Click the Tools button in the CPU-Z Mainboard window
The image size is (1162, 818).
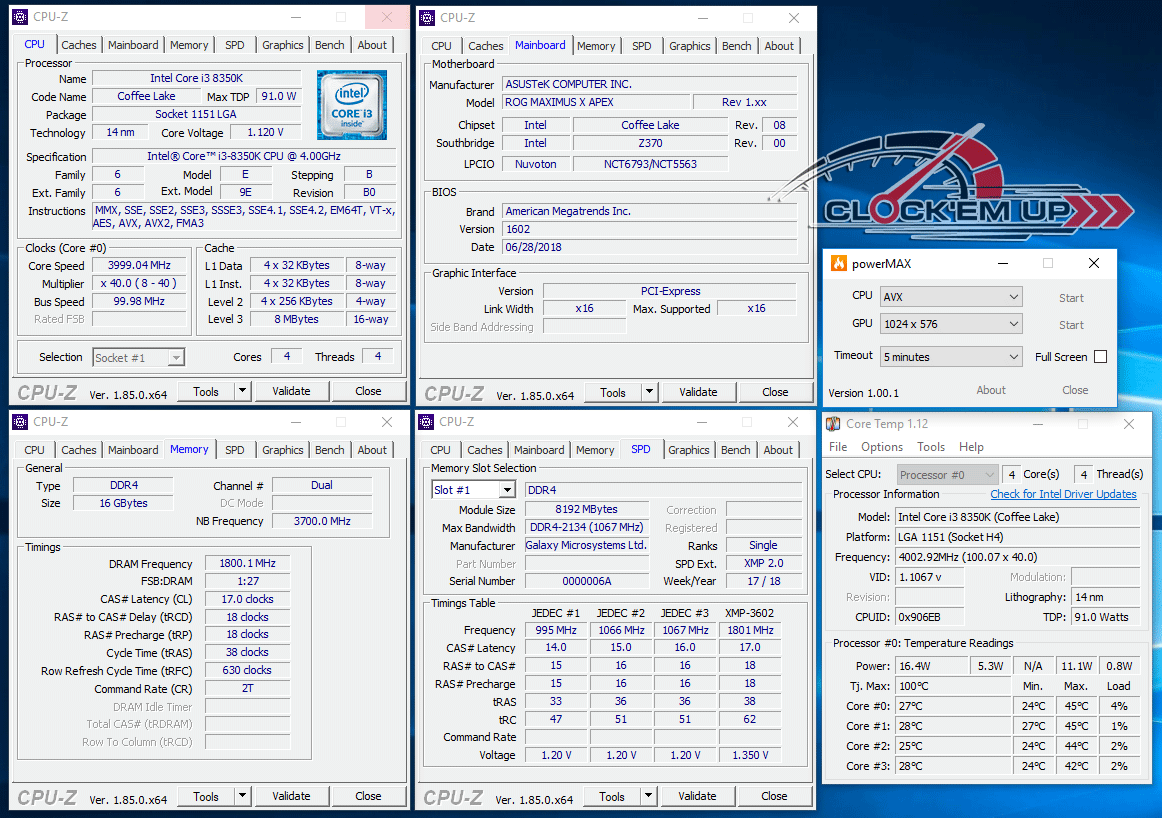click(x=613, y=392)
